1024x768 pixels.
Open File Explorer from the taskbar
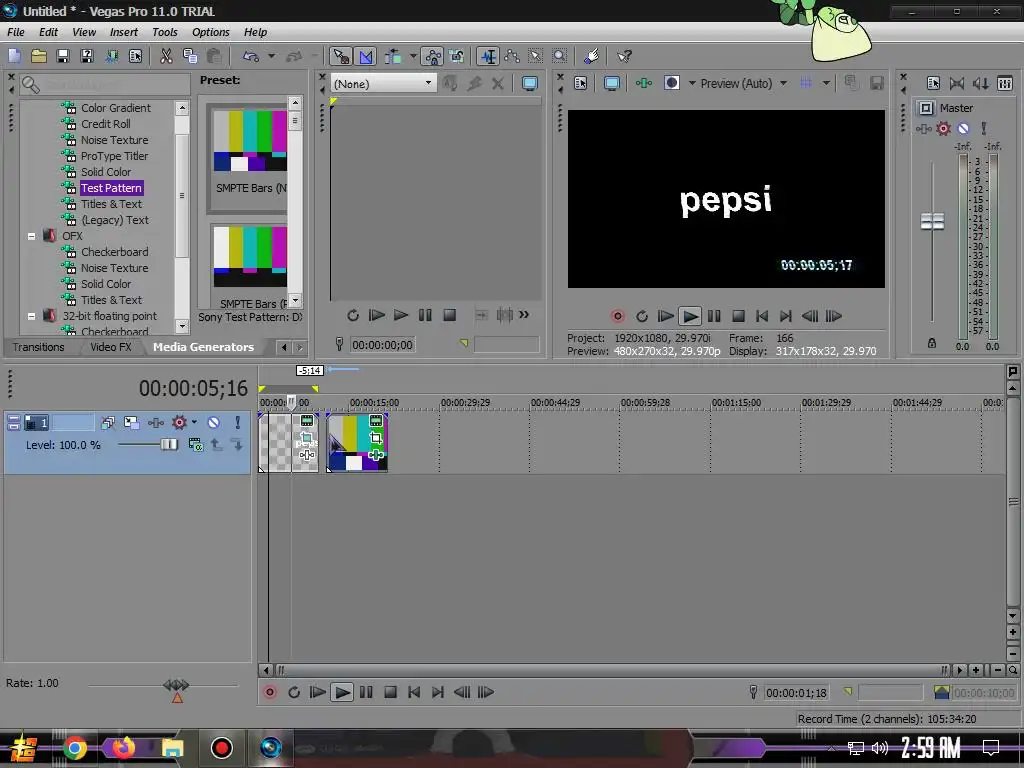[172, 748]
